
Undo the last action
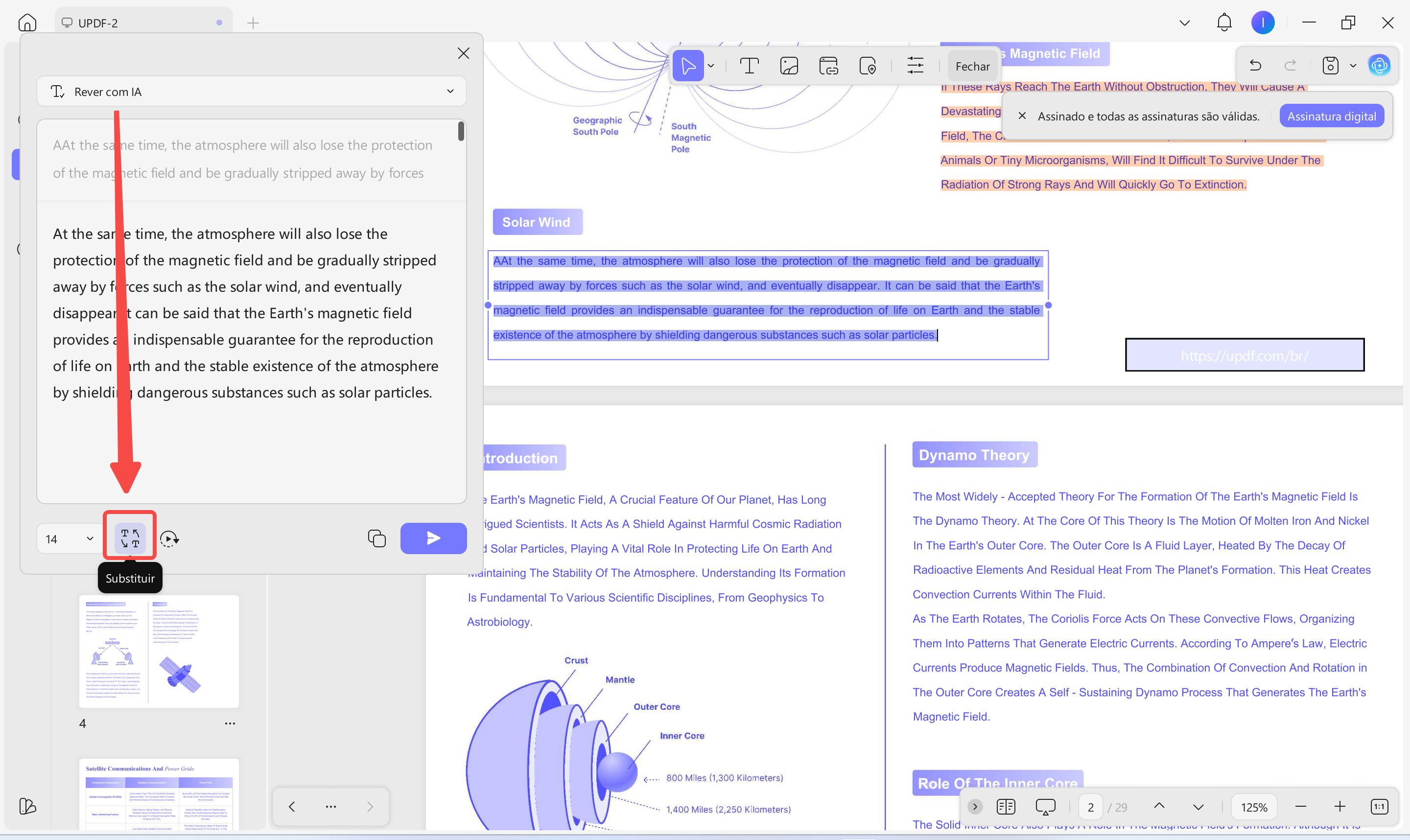pos(1255,66)
